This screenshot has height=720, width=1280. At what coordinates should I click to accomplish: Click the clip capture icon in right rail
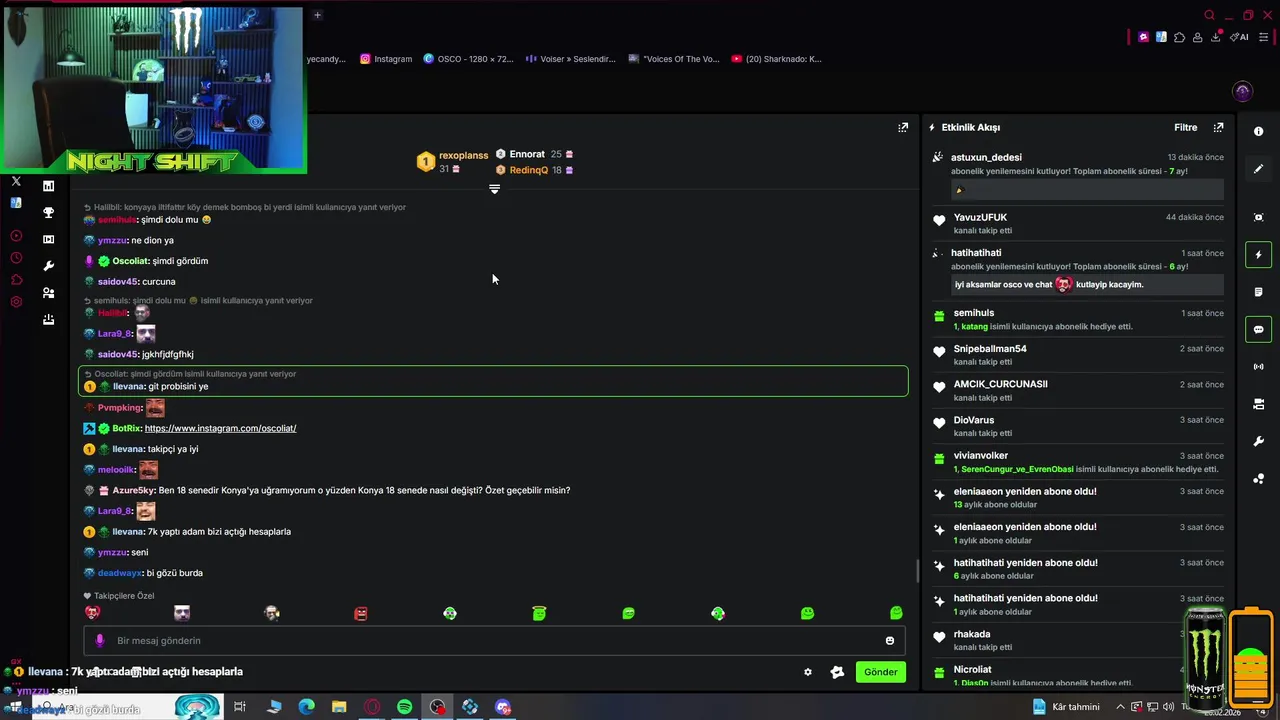click(1258, 217)
